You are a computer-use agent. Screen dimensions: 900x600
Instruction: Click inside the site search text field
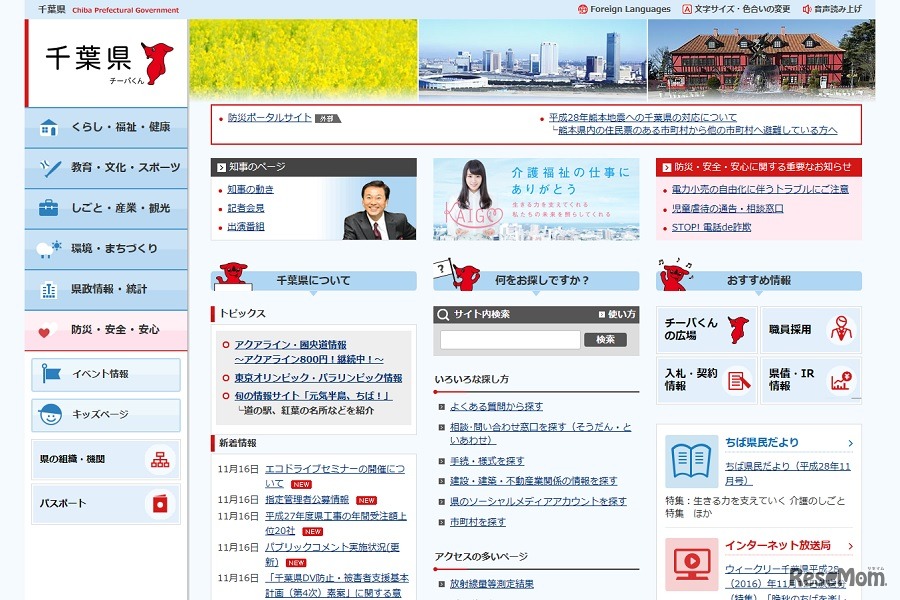[510, 338]
